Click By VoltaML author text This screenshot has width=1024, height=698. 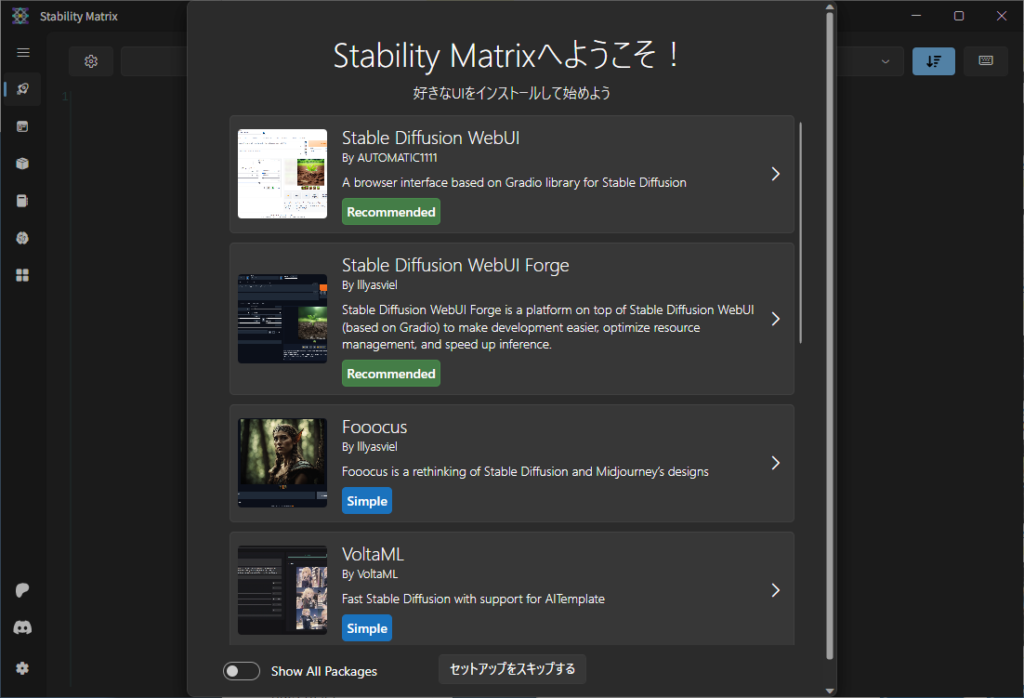coord(370,574)
